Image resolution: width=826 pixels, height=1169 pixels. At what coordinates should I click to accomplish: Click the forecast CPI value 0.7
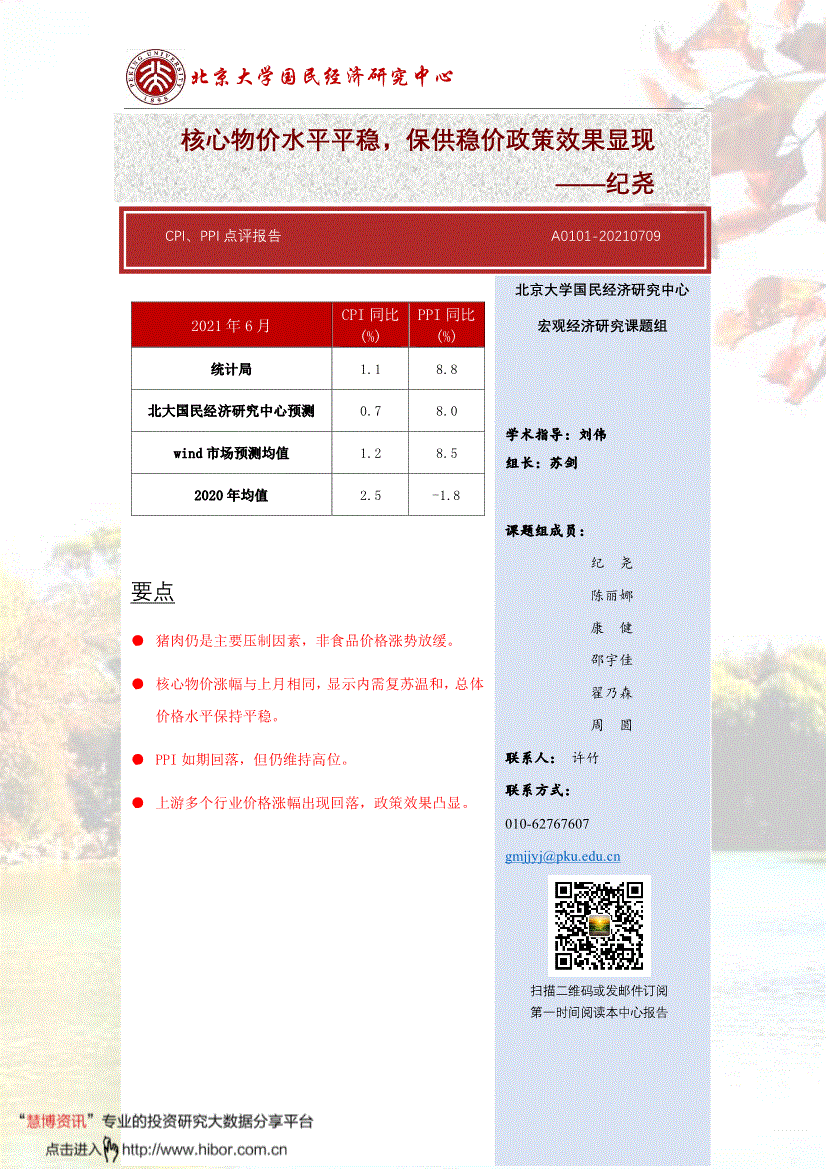coord(371,411)
